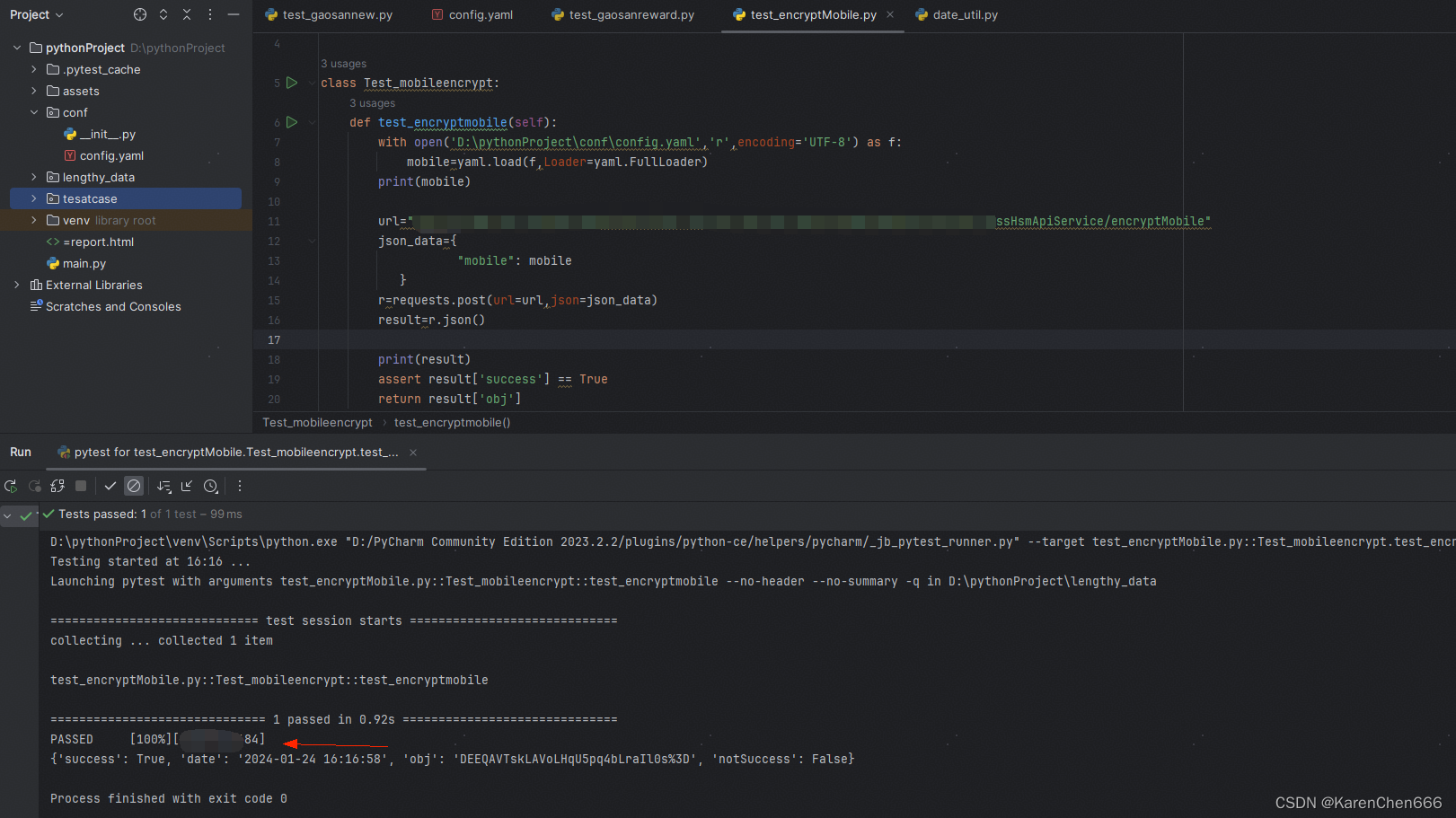Fold json_data dictionary at line 12
This screenshot has width=1456, height=818.
pyautogui.click(x=312, y=241)
